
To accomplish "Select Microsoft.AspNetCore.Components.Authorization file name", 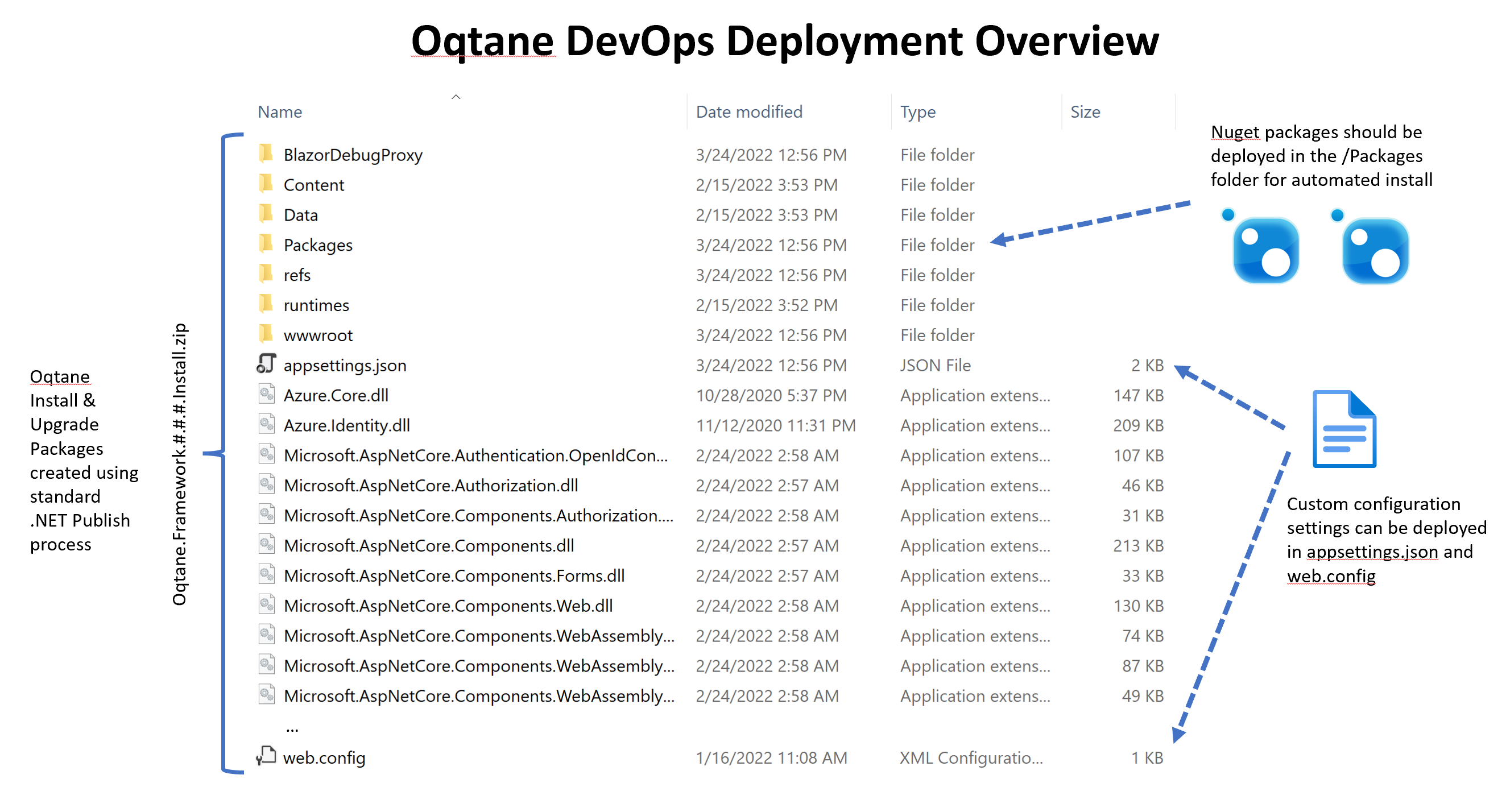I will 478,516.
